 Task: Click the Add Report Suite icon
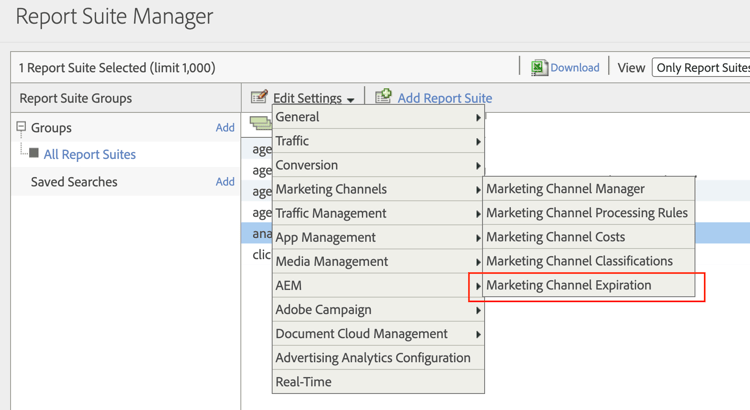click(383, 97)
